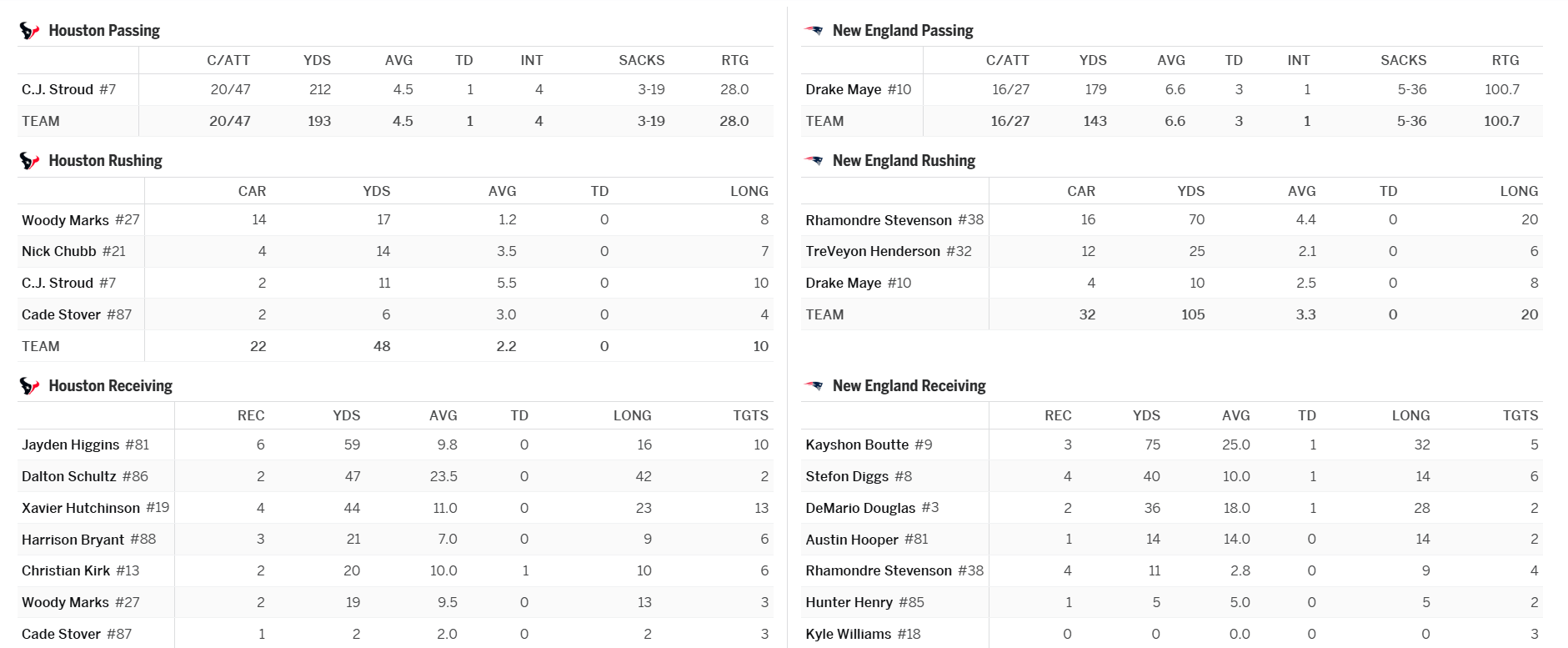This screenshot has width=1568, height=648.
Task: Select Nick Chubb player link
Action: [x=58, y=251]
